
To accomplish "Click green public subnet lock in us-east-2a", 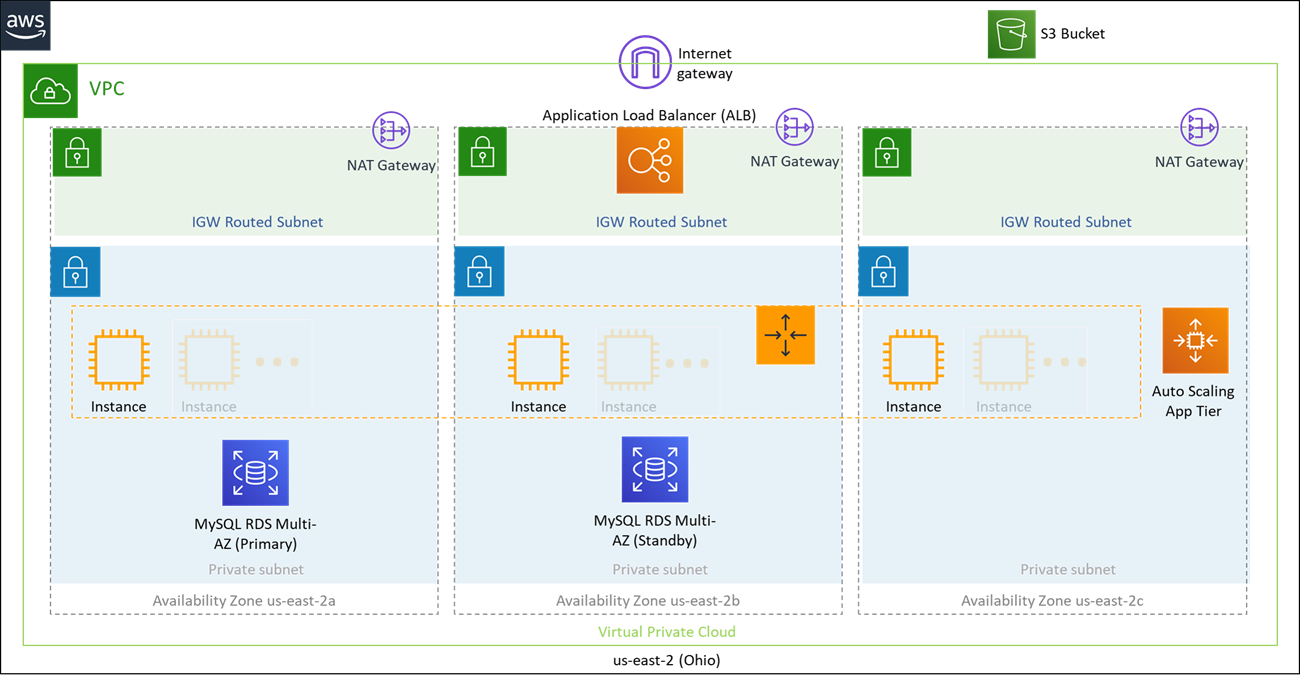I will (x=77, y=153).
